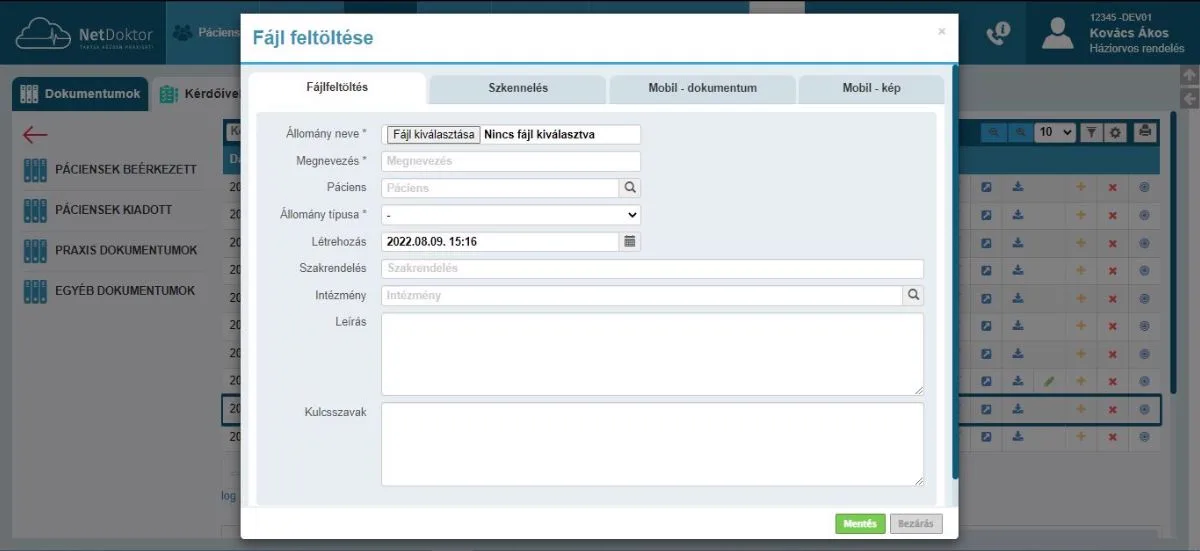This screenshot has height=551, width=1200.
Task: Switch to the Mobil - dokumentum tab
Action: (x=702, y=88)
